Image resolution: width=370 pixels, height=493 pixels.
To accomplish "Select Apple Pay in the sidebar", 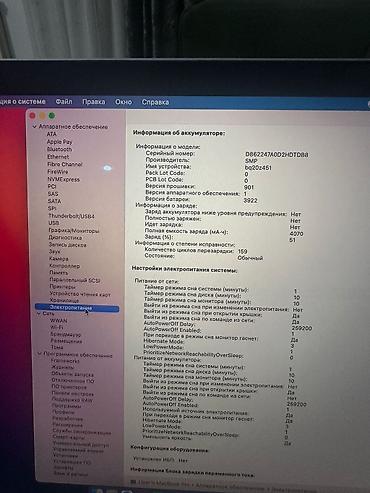I will (x=59, y=142).
